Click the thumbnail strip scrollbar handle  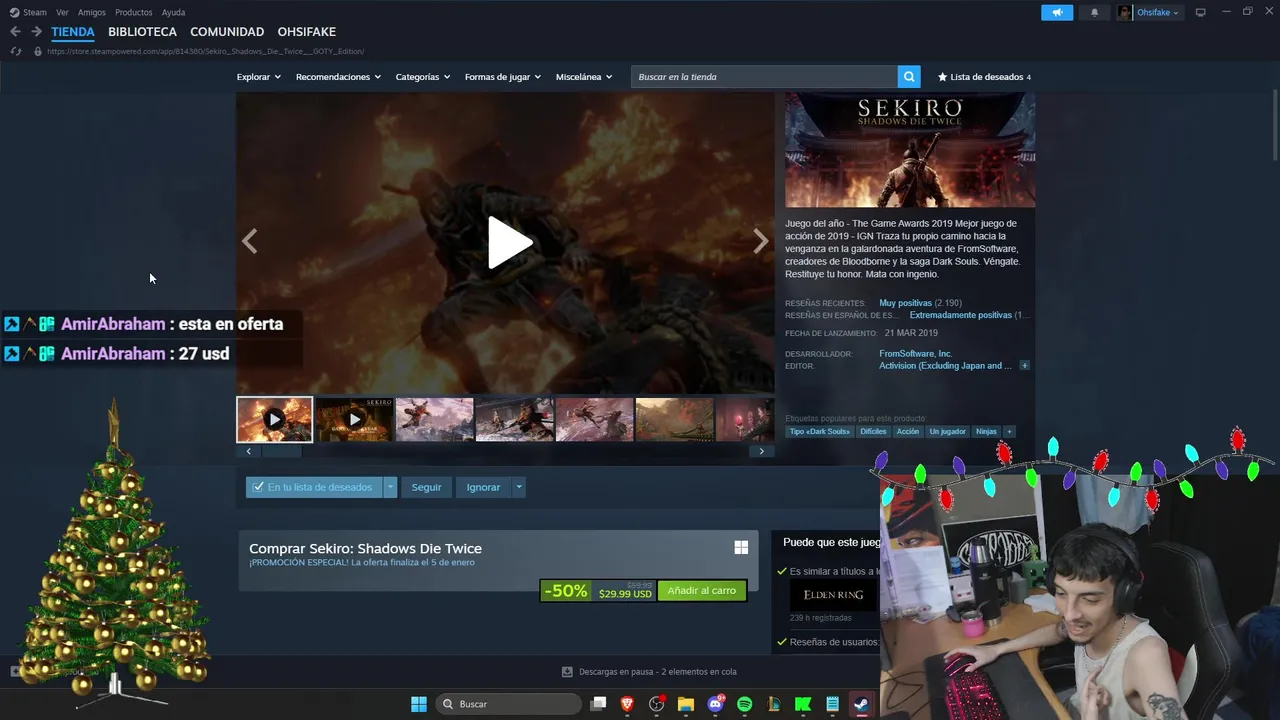[282, 451]
